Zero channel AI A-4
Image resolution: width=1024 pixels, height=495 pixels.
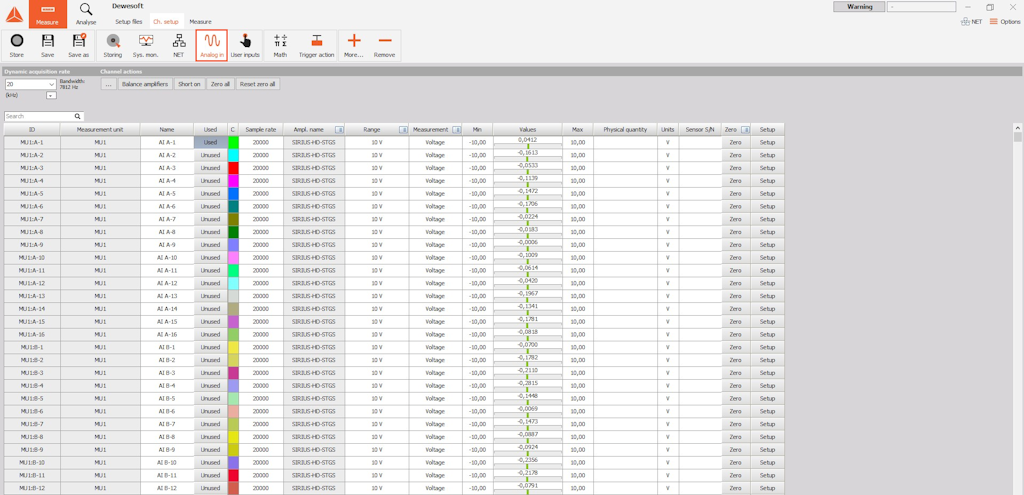(735, 180)
